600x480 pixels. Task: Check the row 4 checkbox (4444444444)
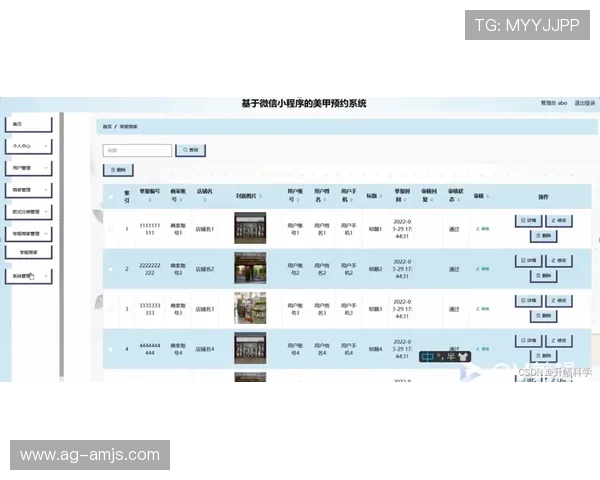click(x=111, y=349)
